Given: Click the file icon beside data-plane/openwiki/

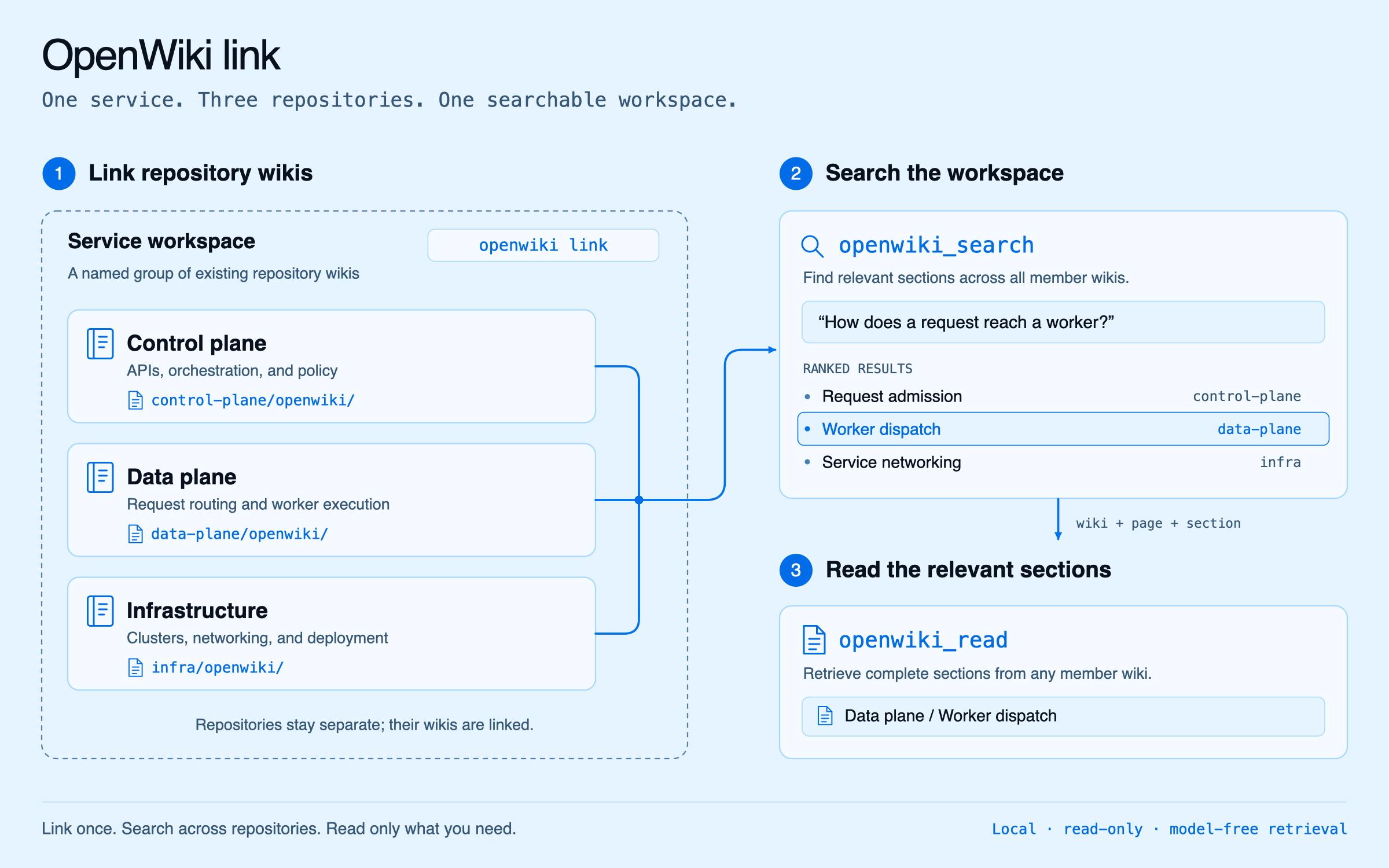Looking at the screenshot, I should pyautogui.click(x=135, y=534).
